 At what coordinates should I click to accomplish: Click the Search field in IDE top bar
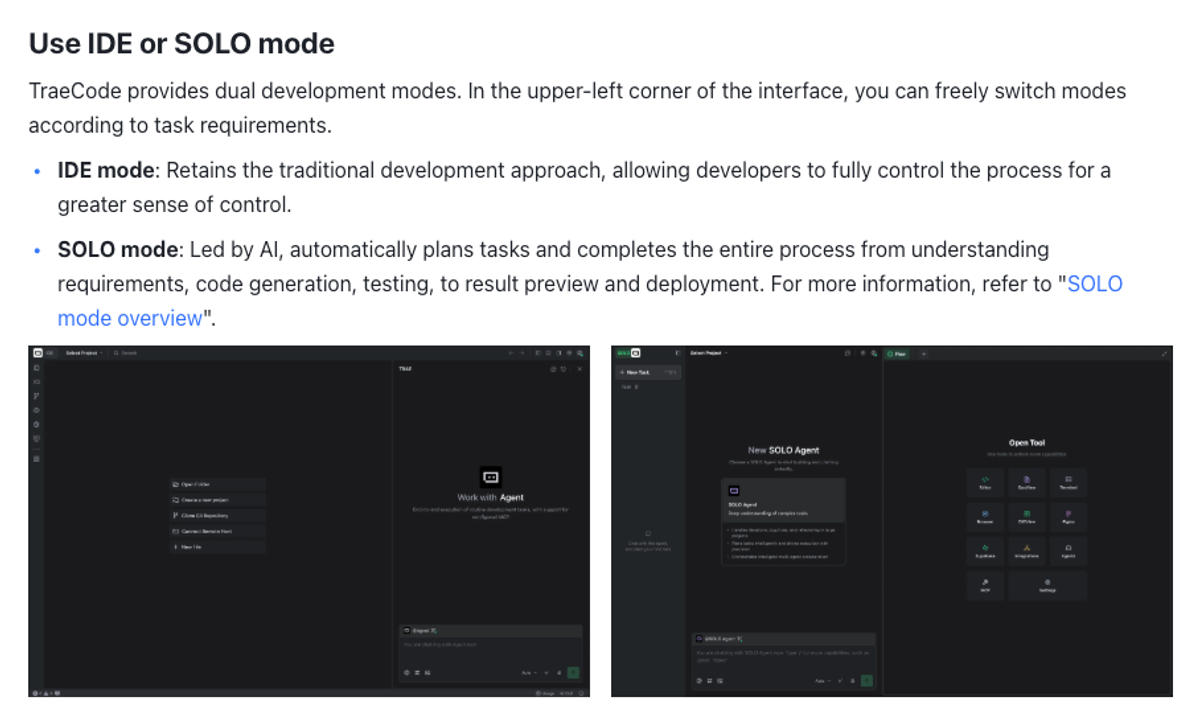125,353
